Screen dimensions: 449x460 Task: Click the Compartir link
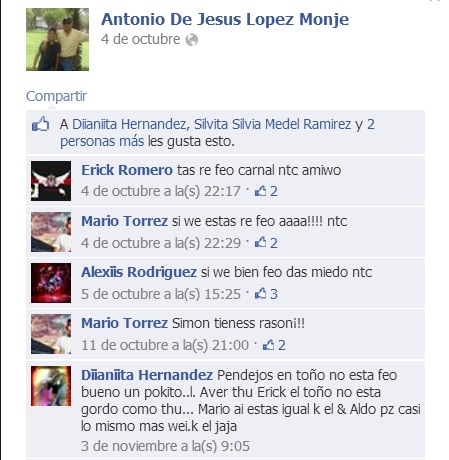(x=56, y=96)
